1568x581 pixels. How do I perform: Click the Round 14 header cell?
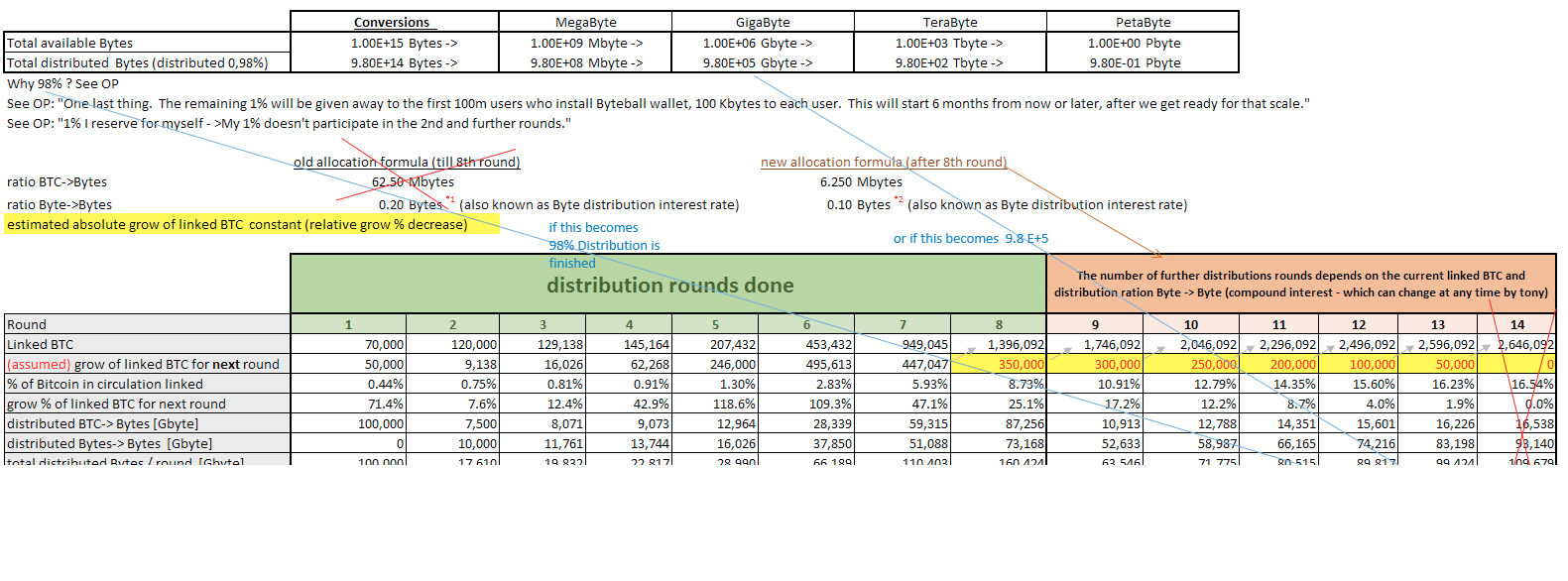click(1517, 324)
